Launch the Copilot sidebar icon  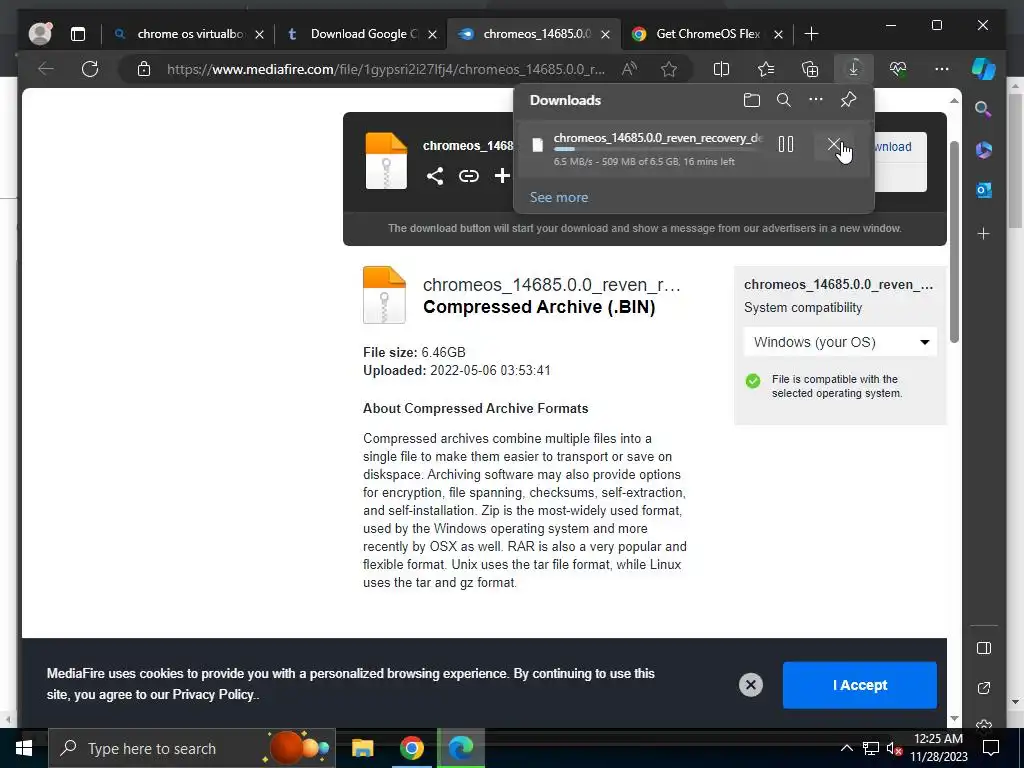pos(984,69)
